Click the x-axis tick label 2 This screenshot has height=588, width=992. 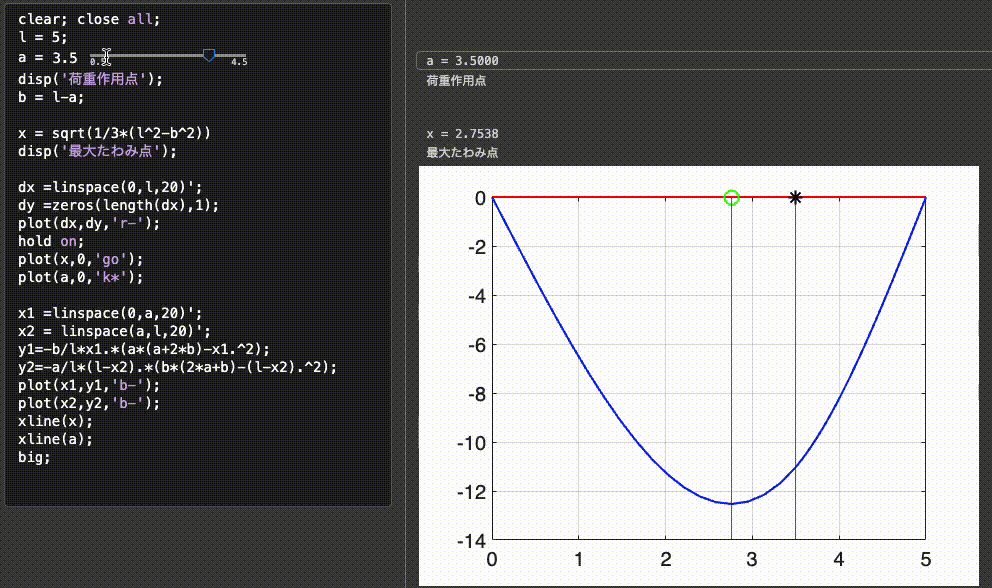coord(666,560)
